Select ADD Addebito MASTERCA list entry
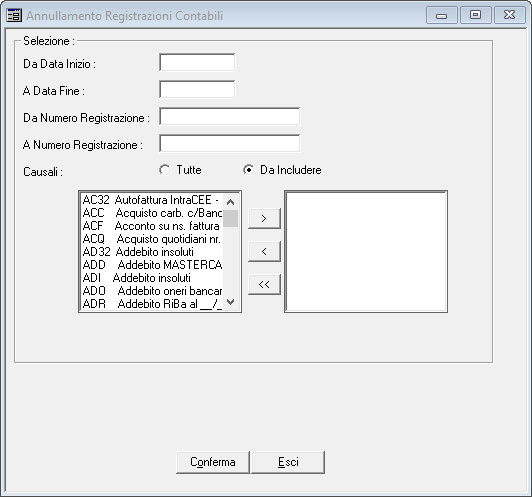532x497 pixels. coord(152,265)
